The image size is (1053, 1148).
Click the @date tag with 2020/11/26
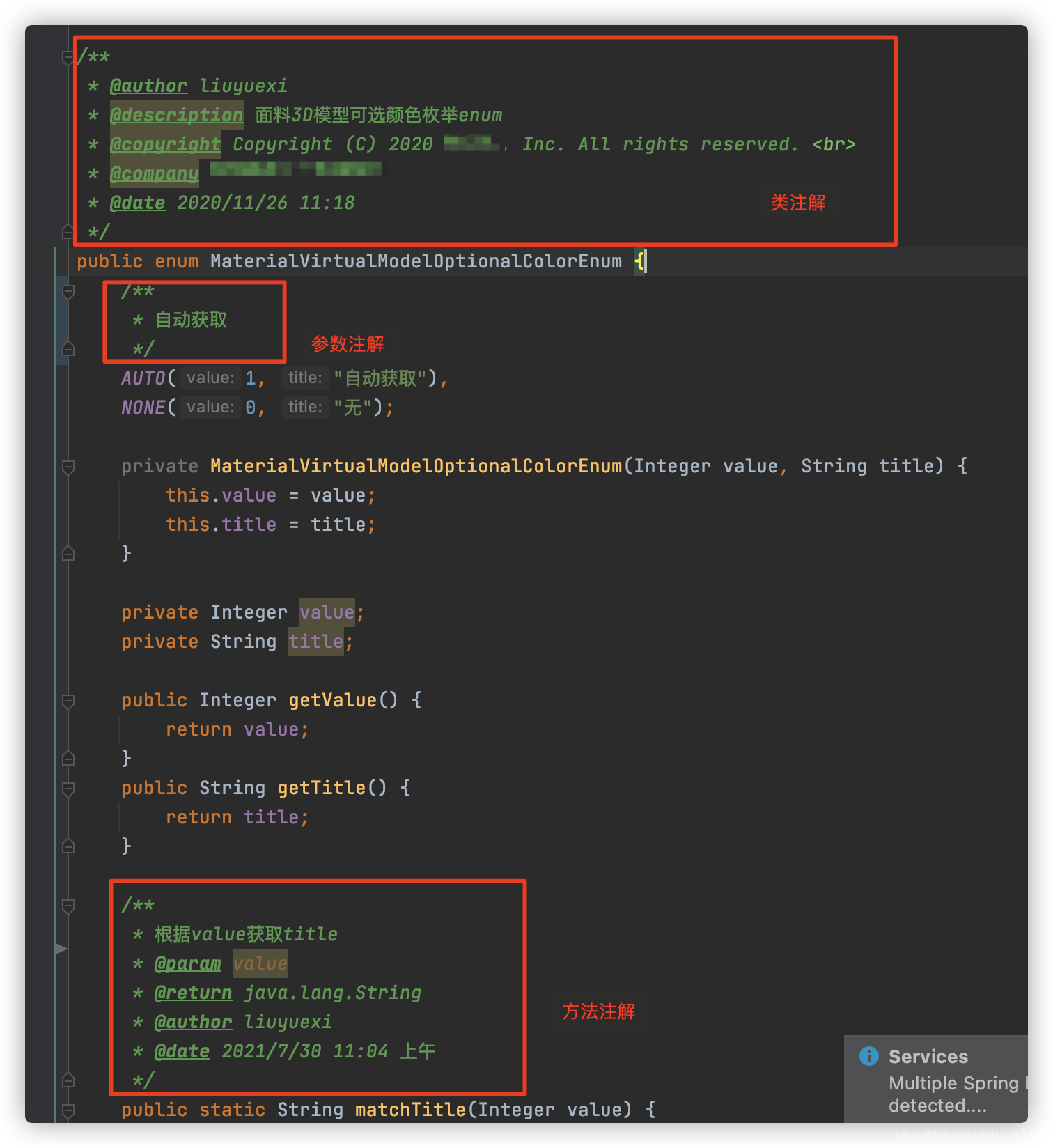tap(138, 203)
